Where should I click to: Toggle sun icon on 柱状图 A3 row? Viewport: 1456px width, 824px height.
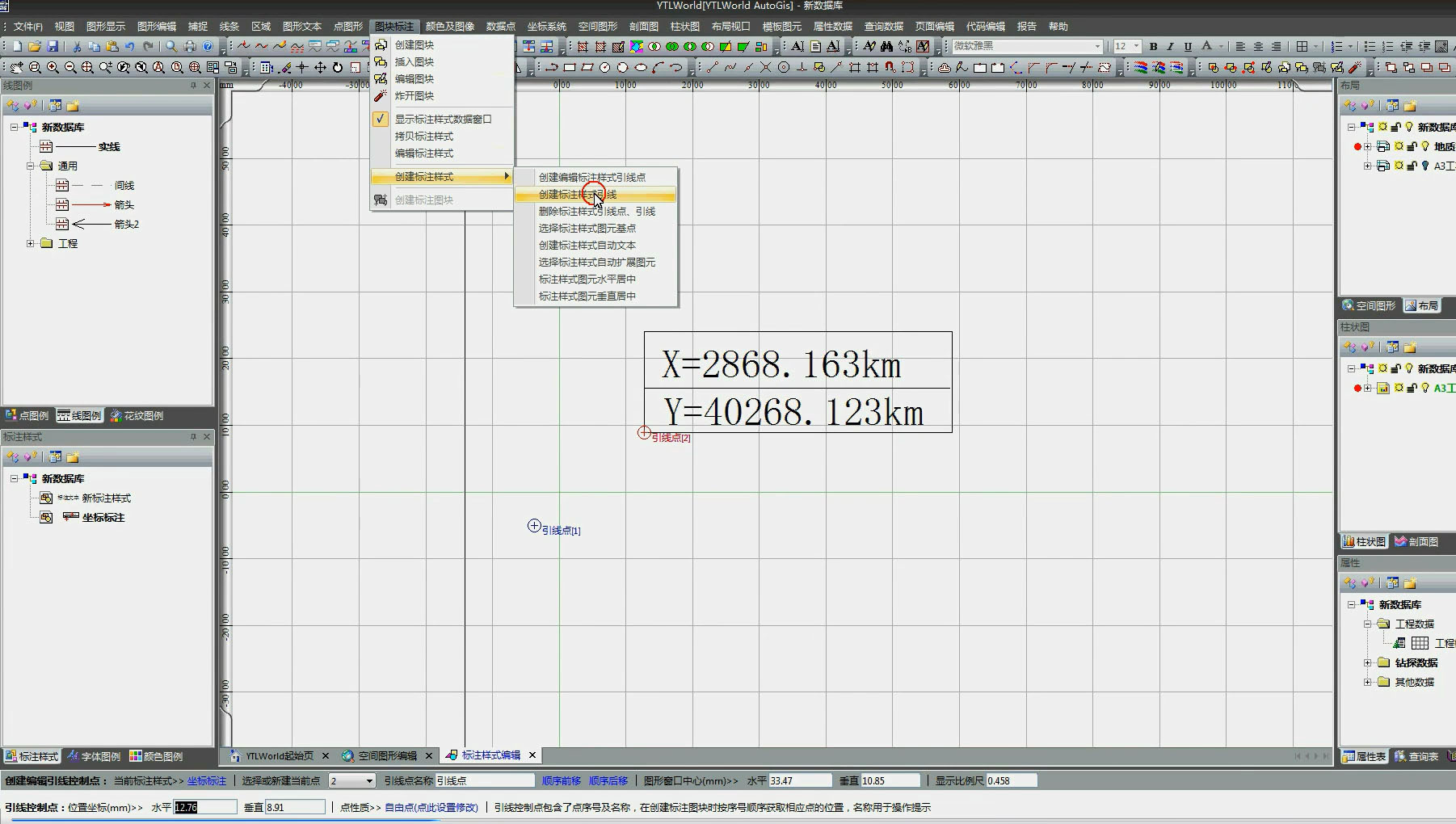tap(1399, 388)
